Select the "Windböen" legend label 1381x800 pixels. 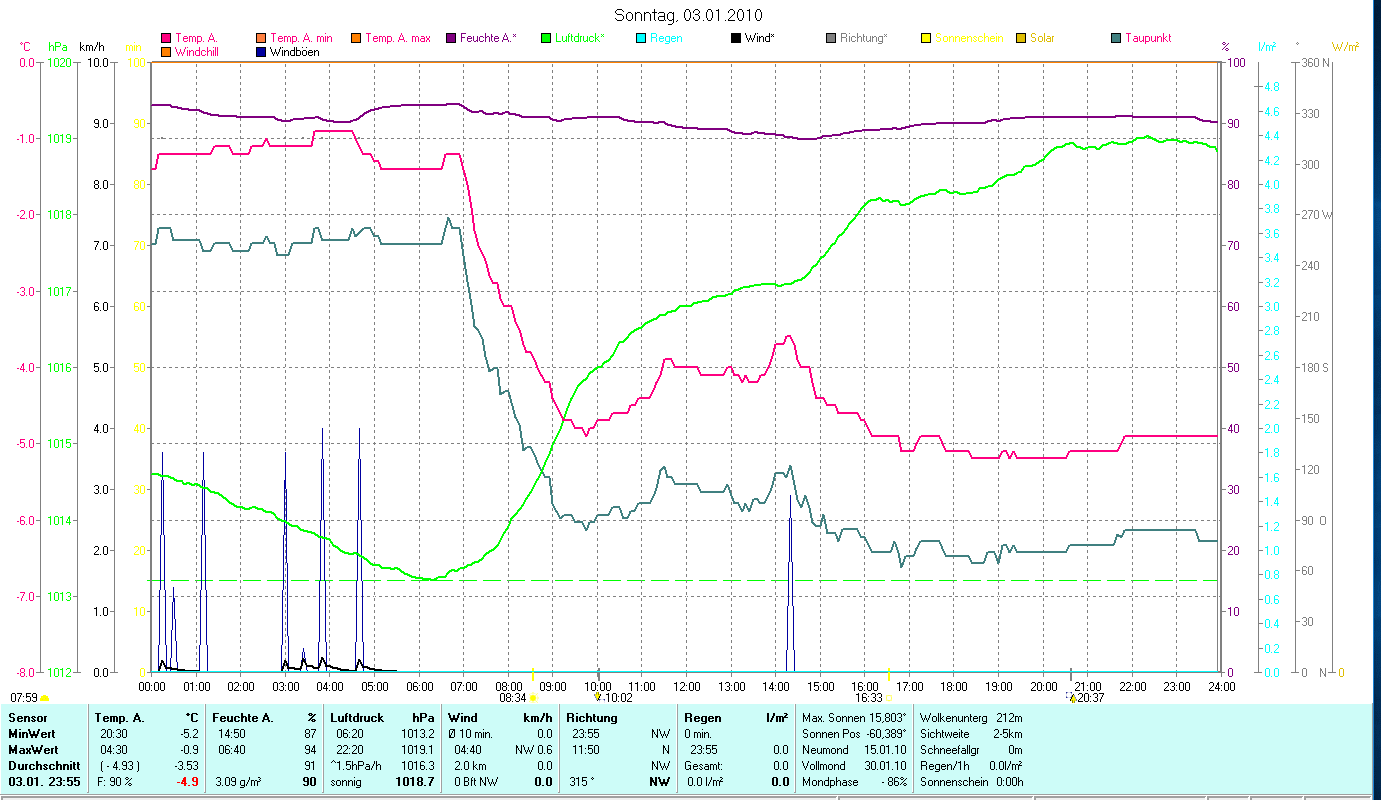[x=295, y=51]
